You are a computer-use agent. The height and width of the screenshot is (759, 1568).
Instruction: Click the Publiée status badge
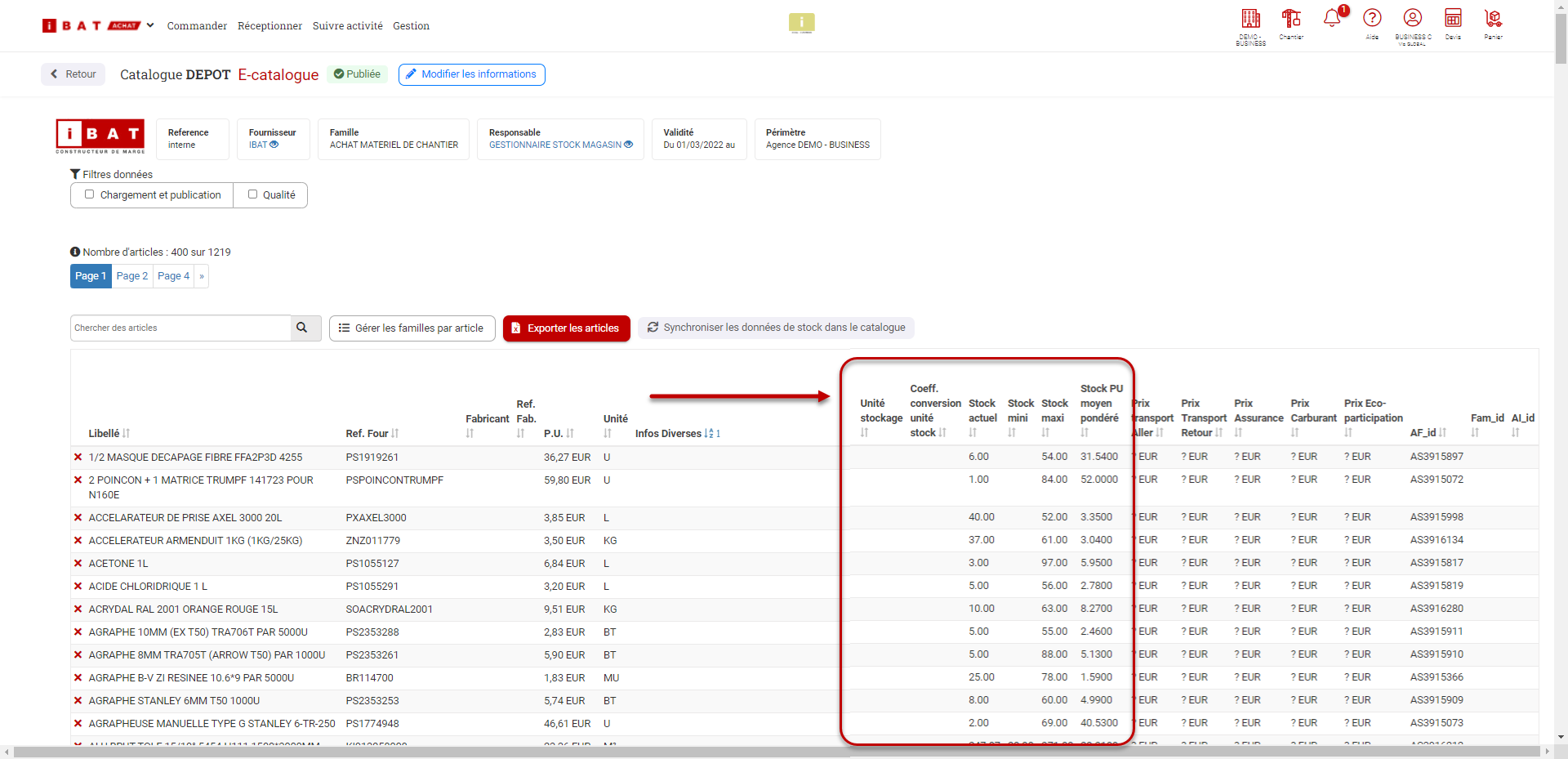click(x=357, y=74)
